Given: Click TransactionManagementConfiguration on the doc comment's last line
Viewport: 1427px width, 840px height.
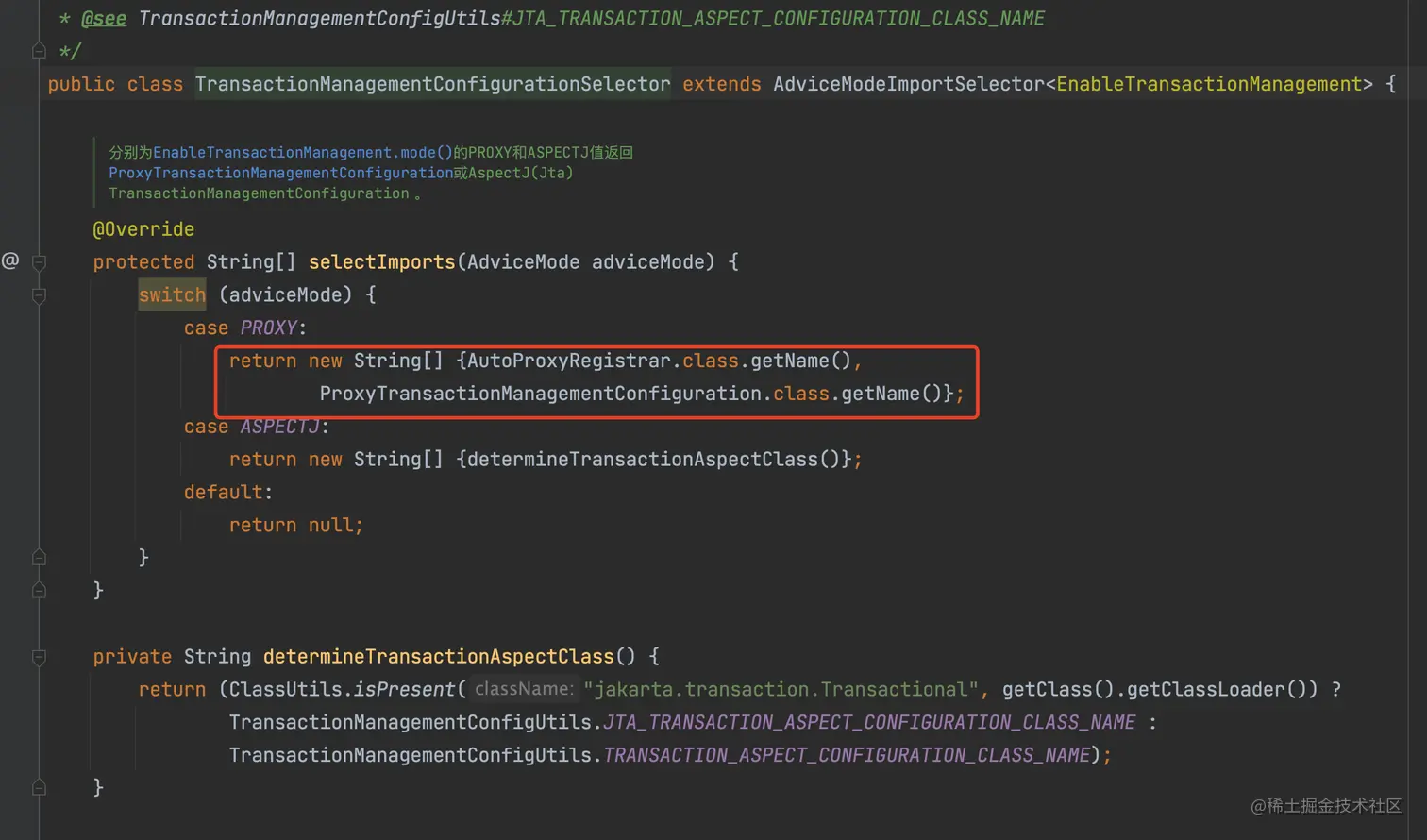Looking at the screenshot, I should 259,193.
